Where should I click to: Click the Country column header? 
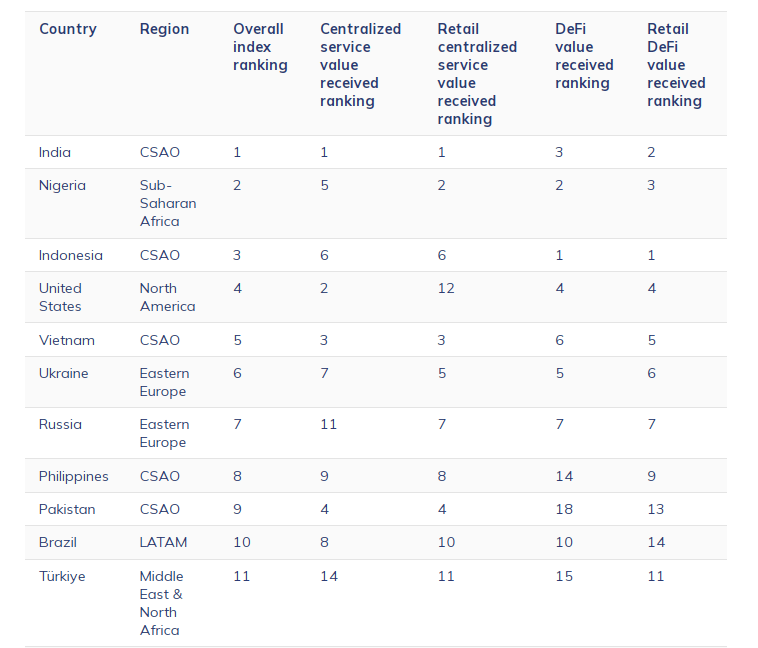click(68, 29)
